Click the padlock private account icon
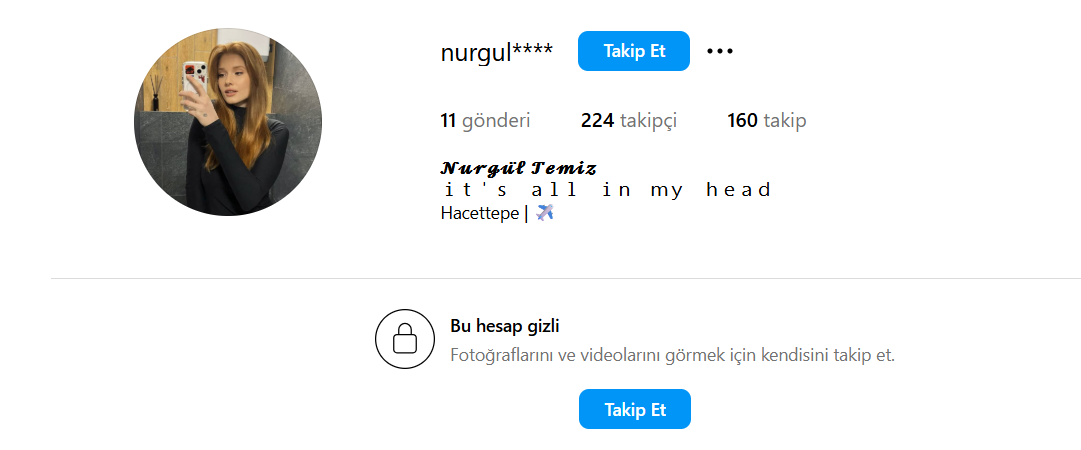Viewport: 1081px width, 450px height. (405, 338)
